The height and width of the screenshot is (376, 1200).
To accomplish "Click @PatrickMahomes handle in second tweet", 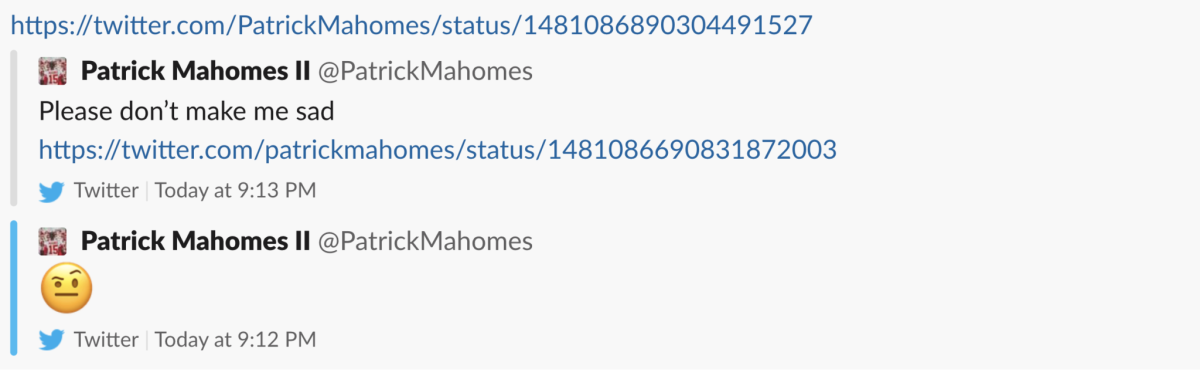I will [x=425, y=241].
